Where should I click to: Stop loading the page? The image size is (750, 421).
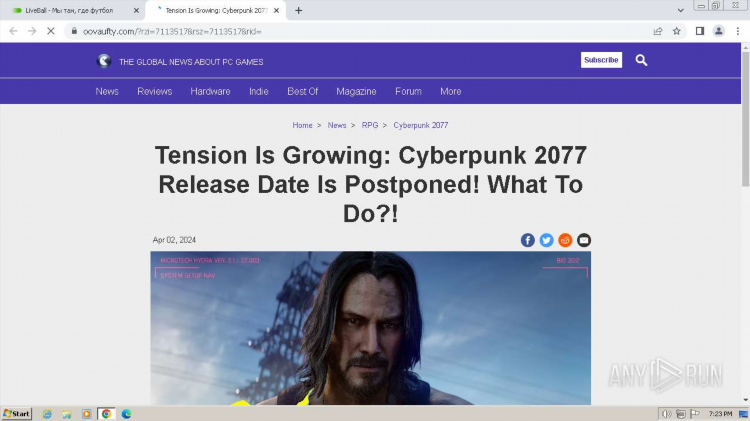[x=51, y=31]
